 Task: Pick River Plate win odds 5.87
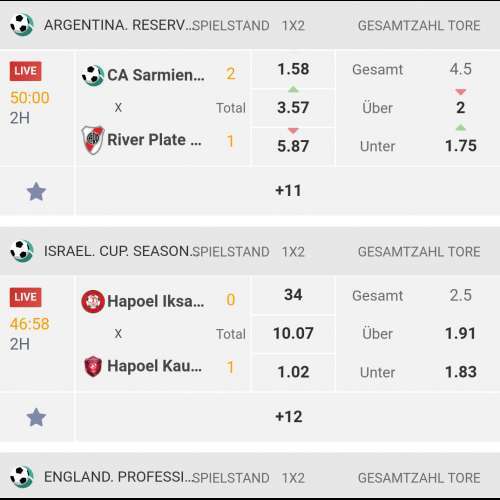[293, 146]
